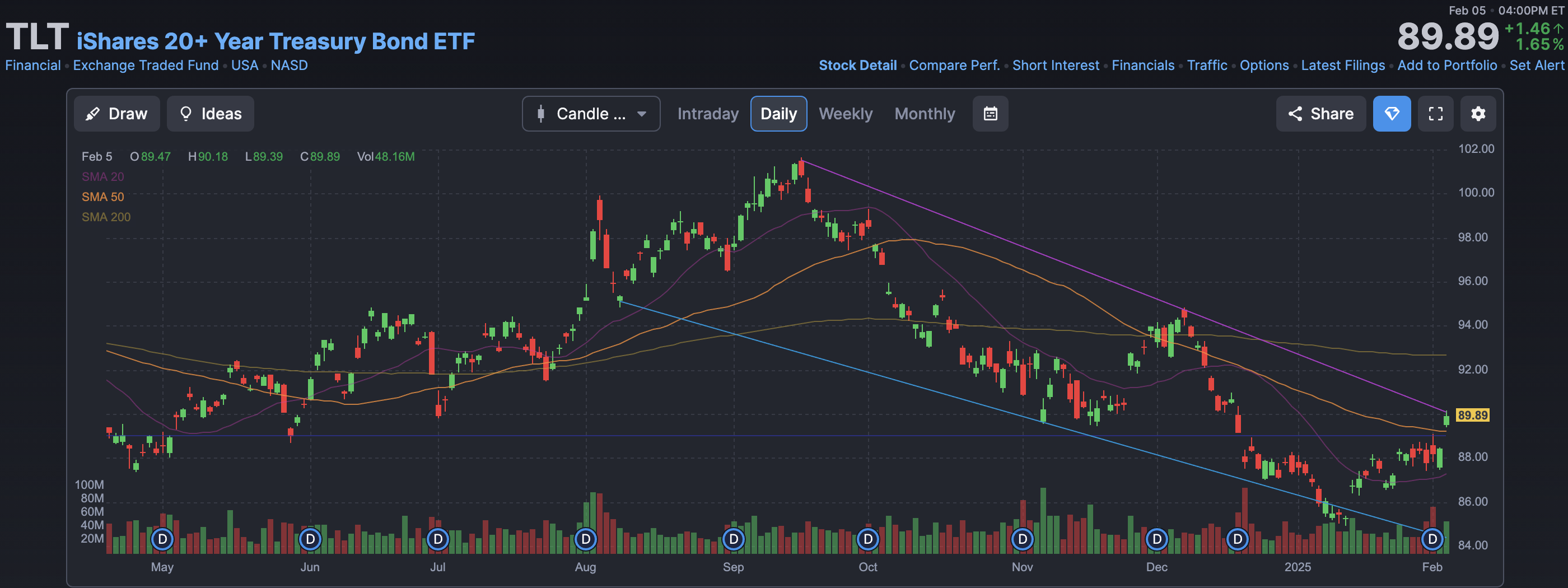Click the dividend marker near Jul
Image resolution: width=1568 pixels, height=588 pixels.
438,539
